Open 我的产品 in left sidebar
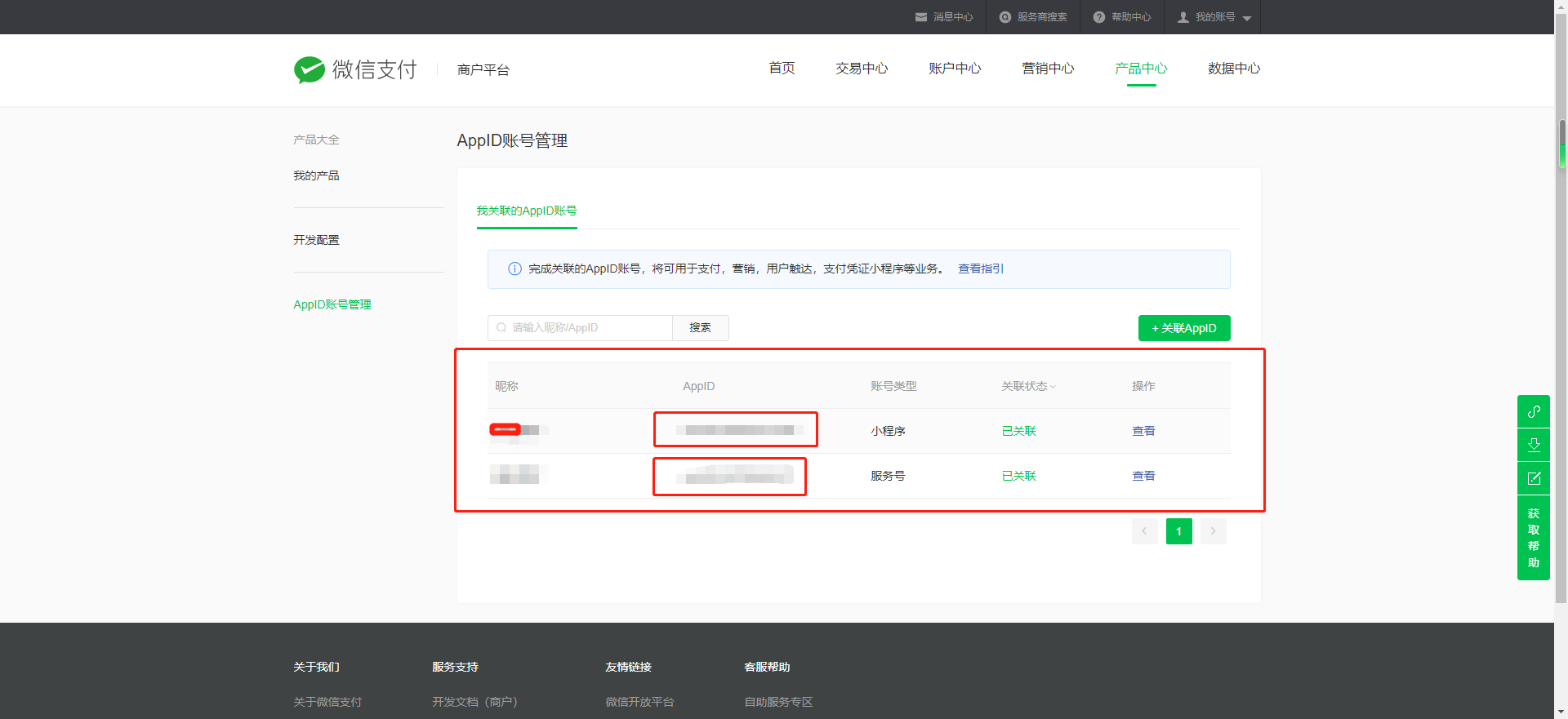Image resolution: width=1568 pixels, height=719 pixels. coord(316,175)
